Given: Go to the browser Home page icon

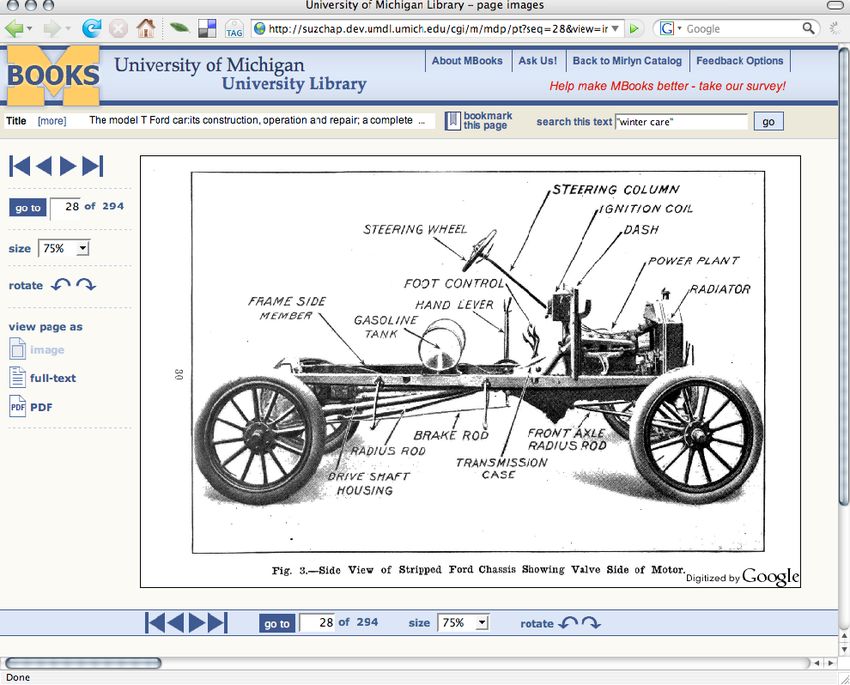Looking at the screenshot, I should pos(146,28).
